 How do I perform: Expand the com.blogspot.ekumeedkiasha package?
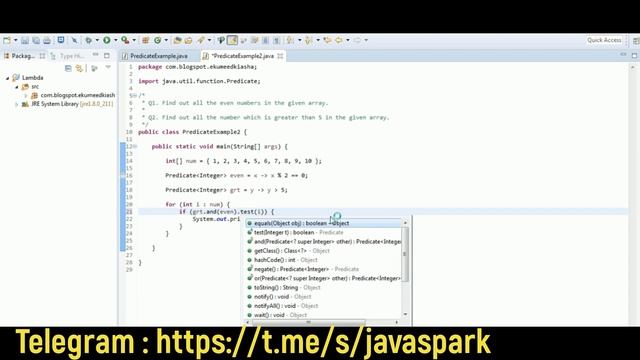[x=26, y=96]
